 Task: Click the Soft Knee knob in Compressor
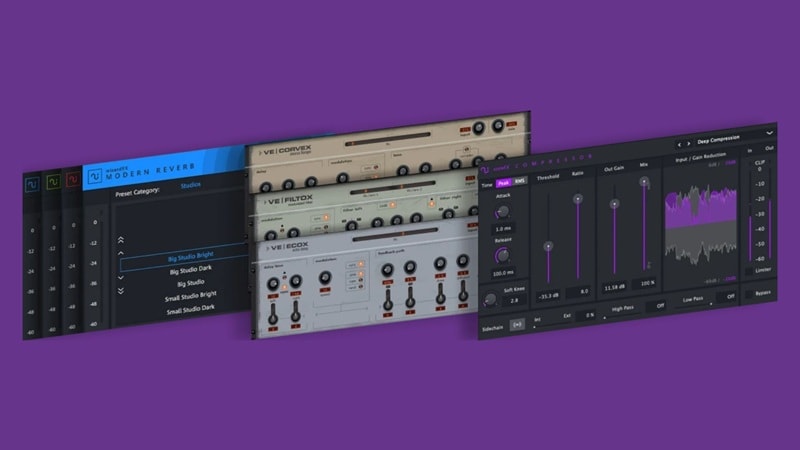490,300
